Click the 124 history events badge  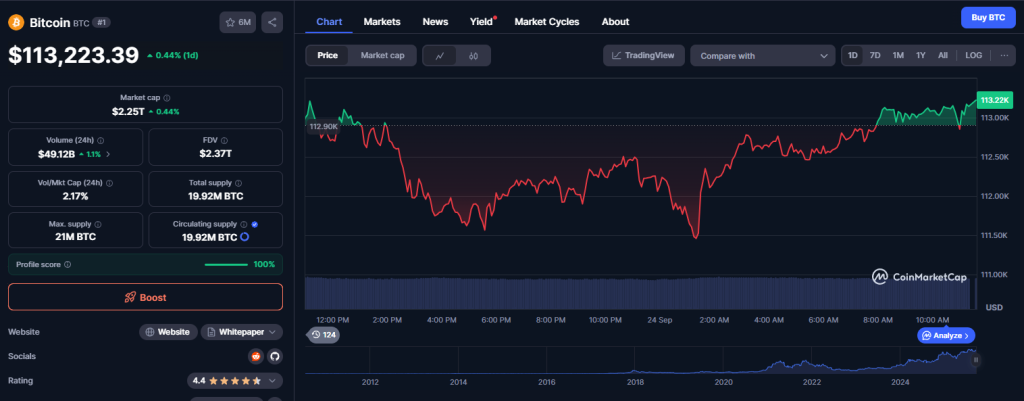point(323,335)
